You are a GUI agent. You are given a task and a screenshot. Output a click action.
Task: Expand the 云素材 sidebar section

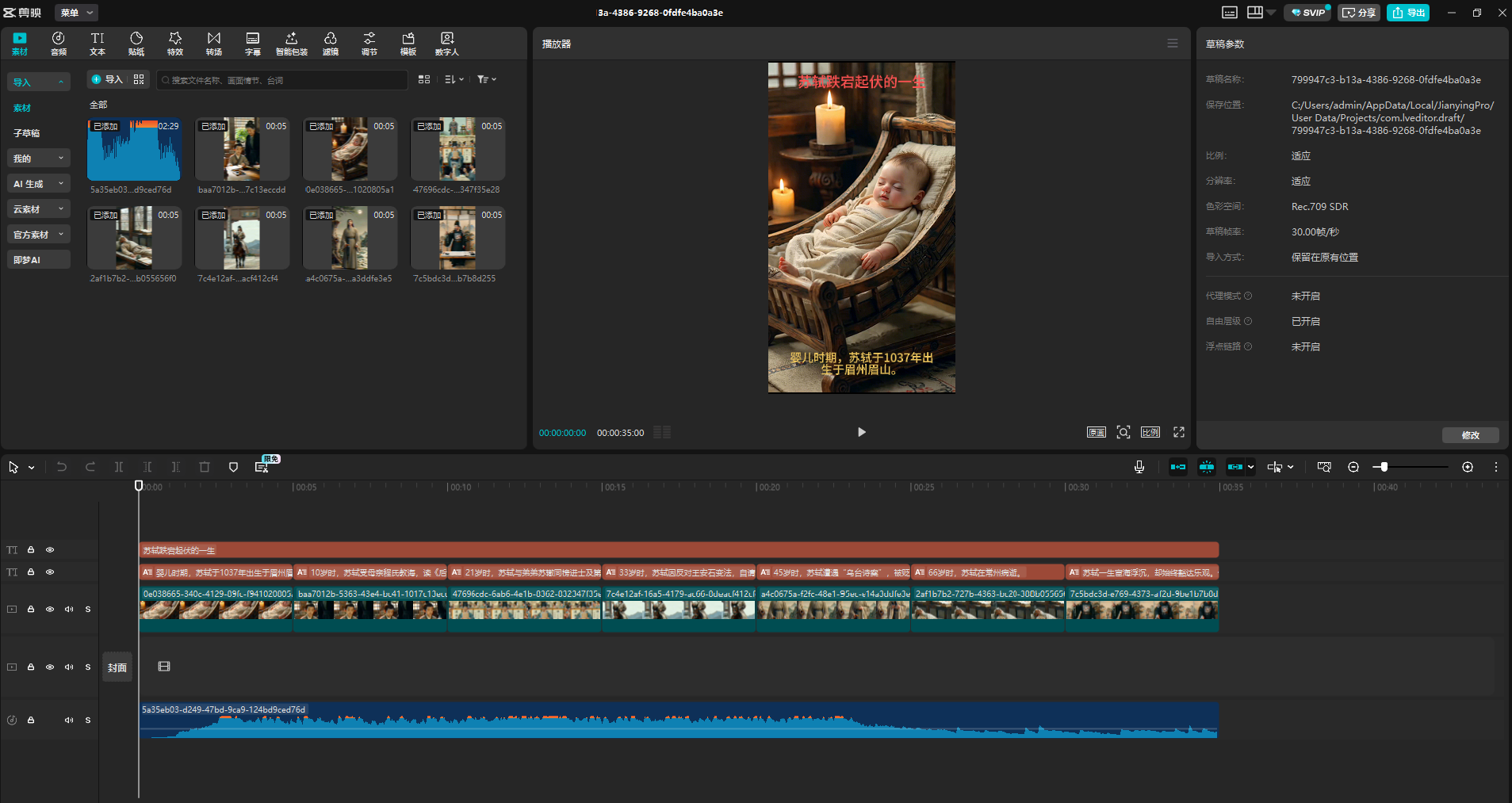(x=38, y=209)
